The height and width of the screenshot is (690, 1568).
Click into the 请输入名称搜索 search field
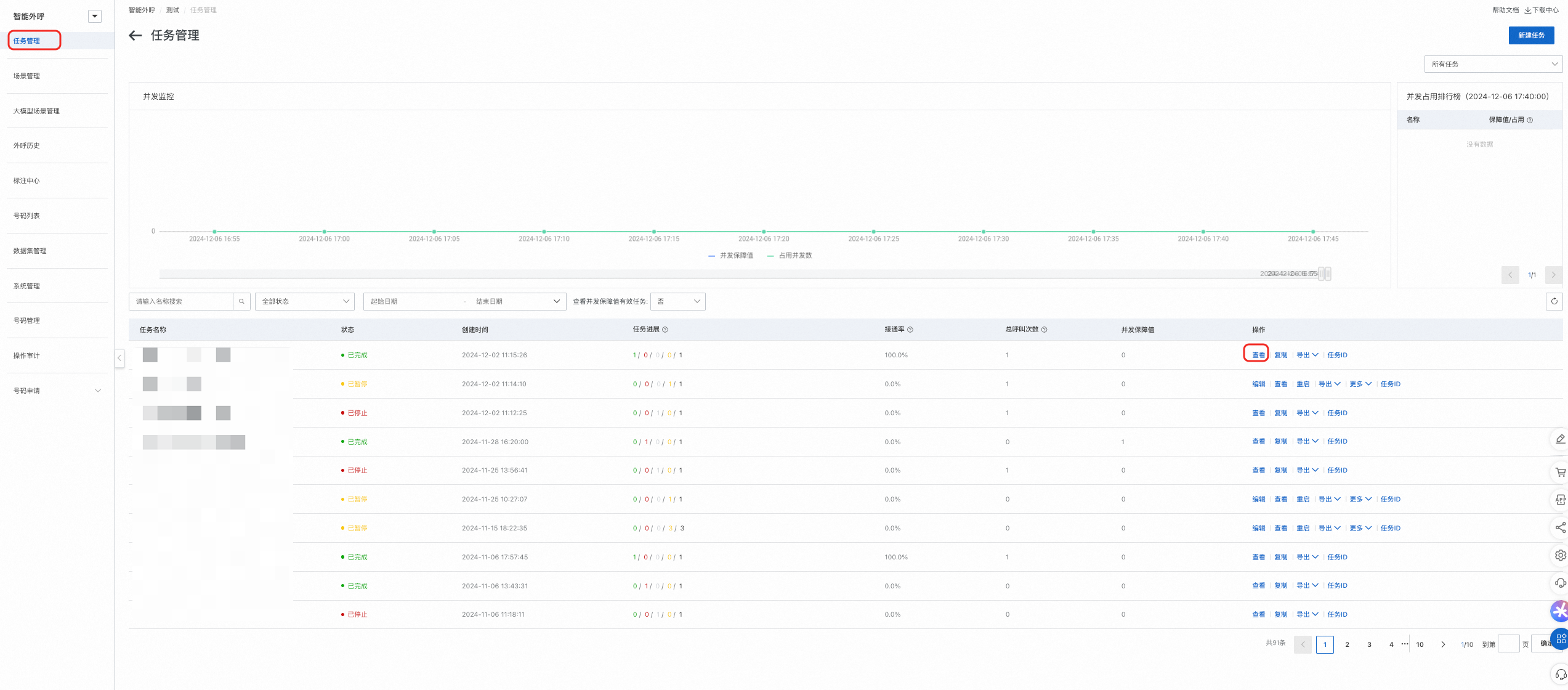point(181,301)
